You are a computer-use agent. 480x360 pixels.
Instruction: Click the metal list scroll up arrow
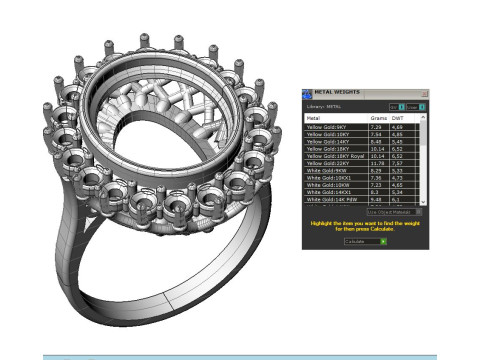[x=423, y=117]
